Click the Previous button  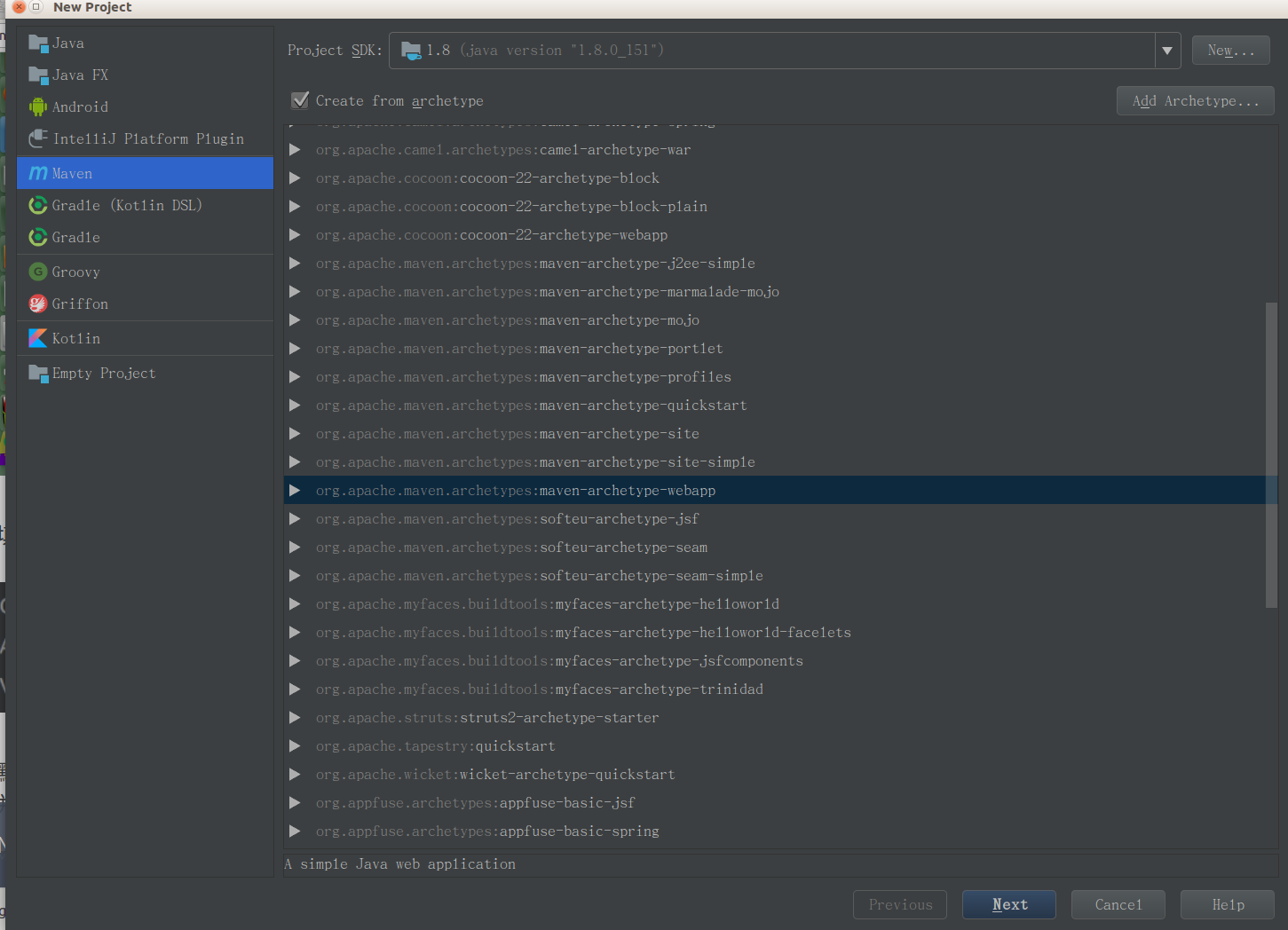point(900,904)
